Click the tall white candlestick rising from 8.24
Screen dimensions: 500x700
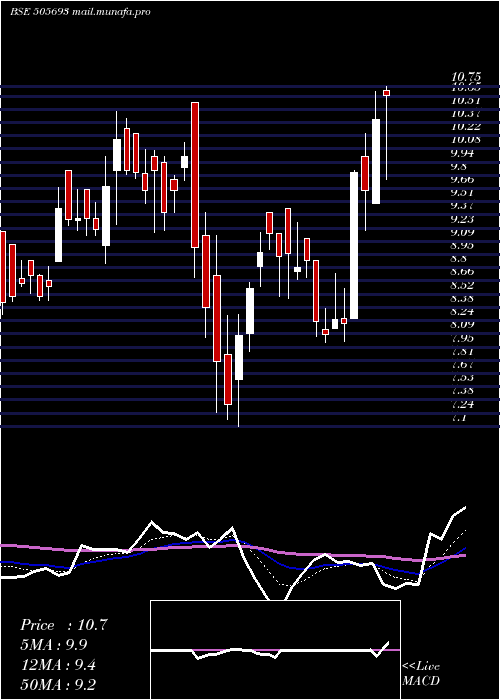pyautogui.click(x=354, y=245)
